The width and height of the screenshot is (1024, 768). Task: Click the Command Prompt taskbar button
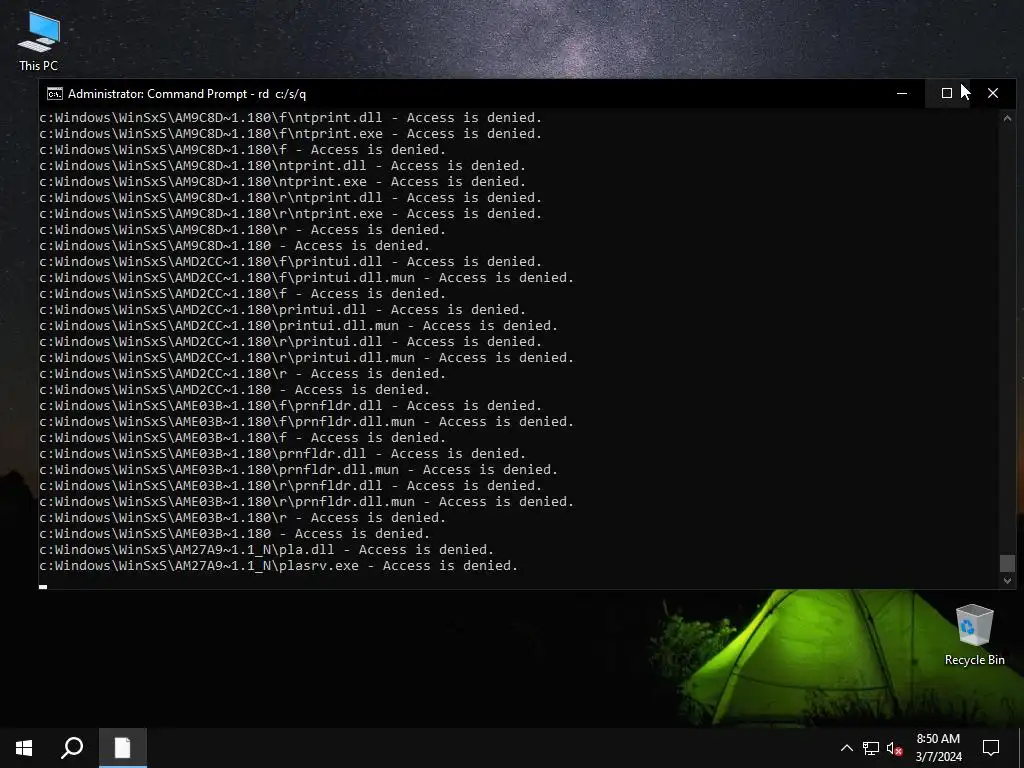point(123,748)
